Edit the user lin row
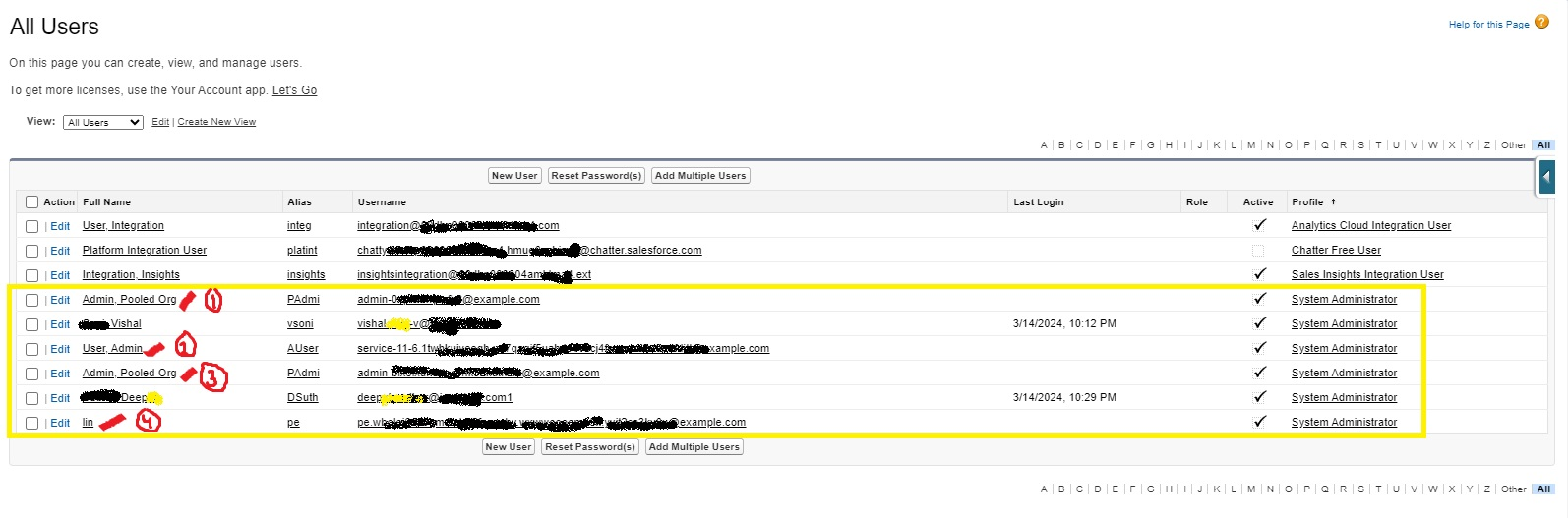1568x518 pixels. (x=60, y=423)
